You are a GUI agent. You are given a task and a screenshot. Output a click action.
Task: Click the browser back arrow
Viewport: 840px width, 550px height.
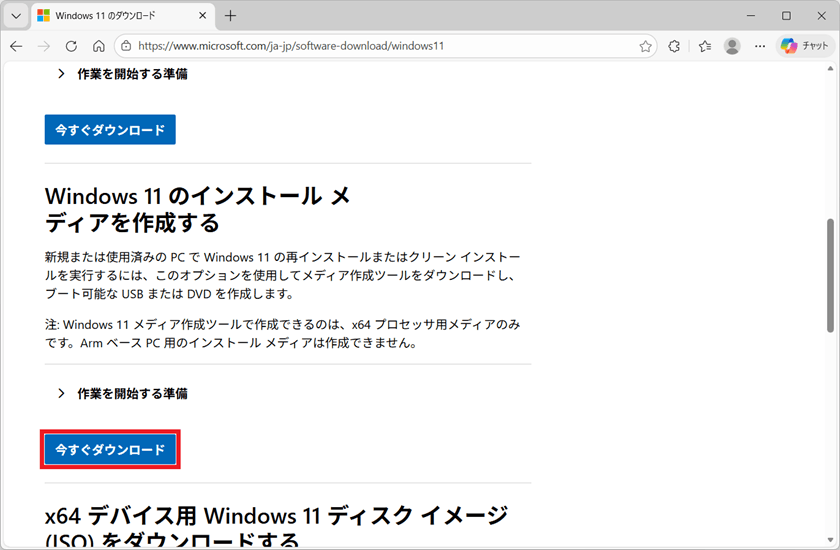pos(17,46)
